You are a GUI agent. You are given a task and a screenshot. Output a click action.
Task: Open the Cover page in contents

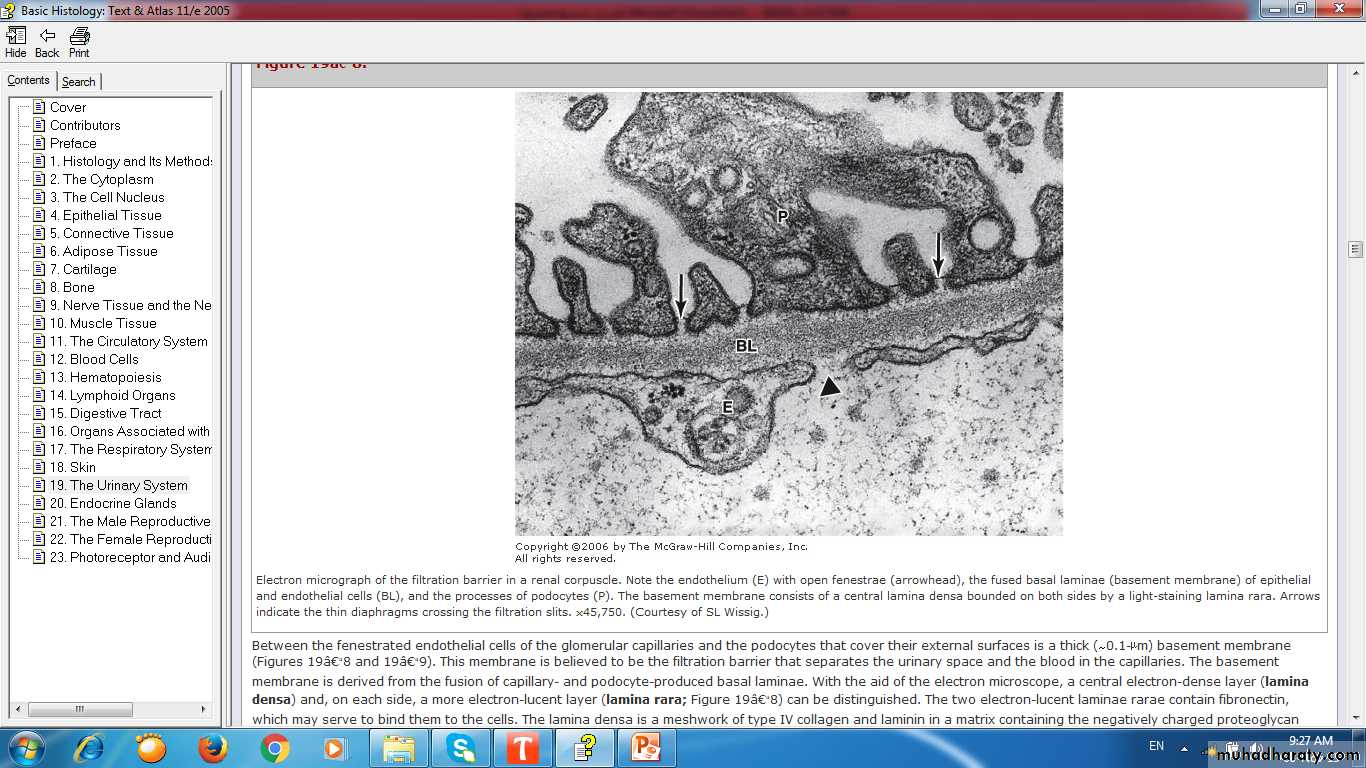coord(68,107)
